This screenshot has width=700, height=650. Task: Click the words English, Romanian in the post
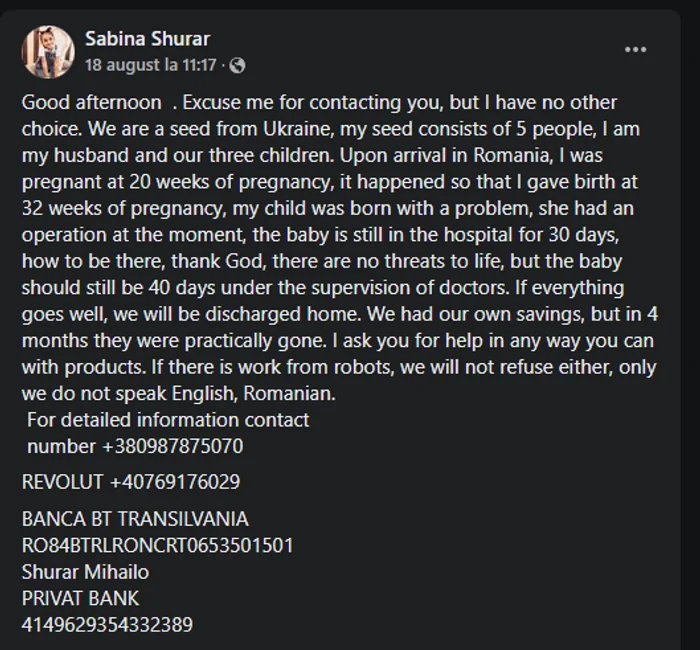click(254, 394)
